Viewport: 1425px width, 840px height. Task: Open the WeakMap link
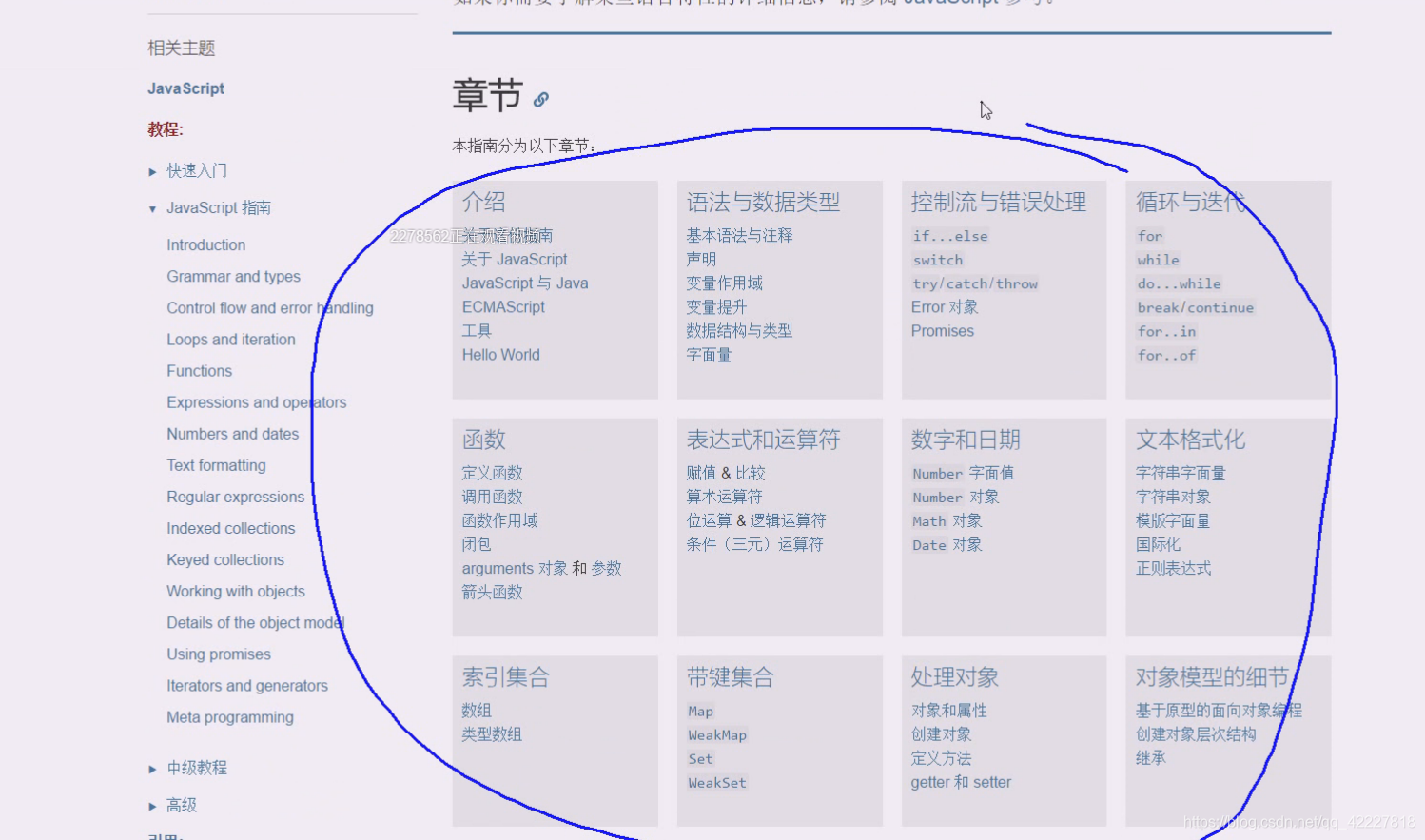coord(717,735)
